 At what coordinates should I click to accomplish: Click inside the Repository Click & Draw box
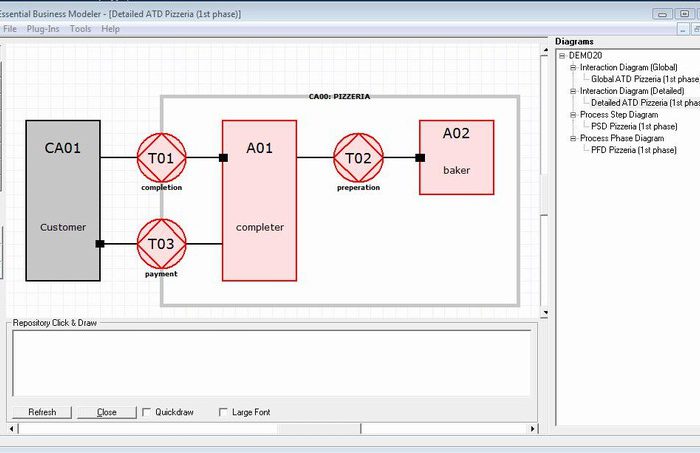(270, 362)
